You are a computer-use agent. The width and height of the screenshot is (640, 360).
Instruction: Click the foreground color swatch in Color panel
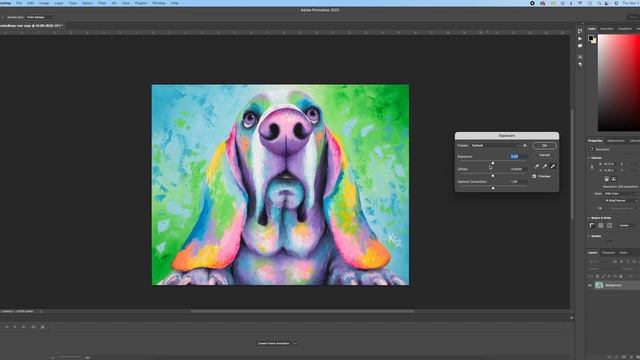click(x=591, y=38)
